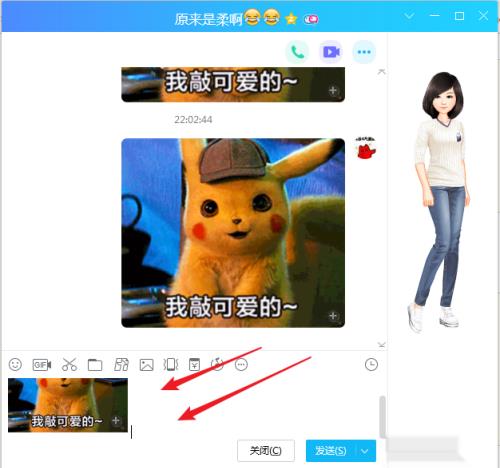The width and height of the screenshot is (500, 468).
Task: Open message history clock icon
Action: coord(371,364)
